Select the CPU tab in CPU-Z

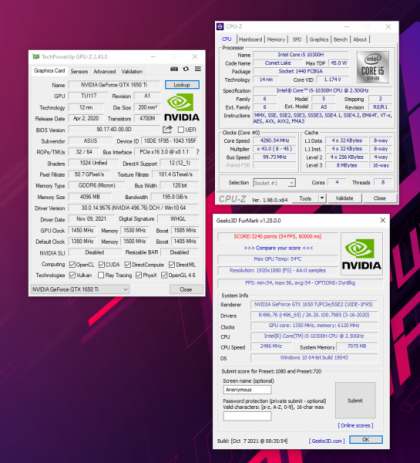click(x=227, y=39)
